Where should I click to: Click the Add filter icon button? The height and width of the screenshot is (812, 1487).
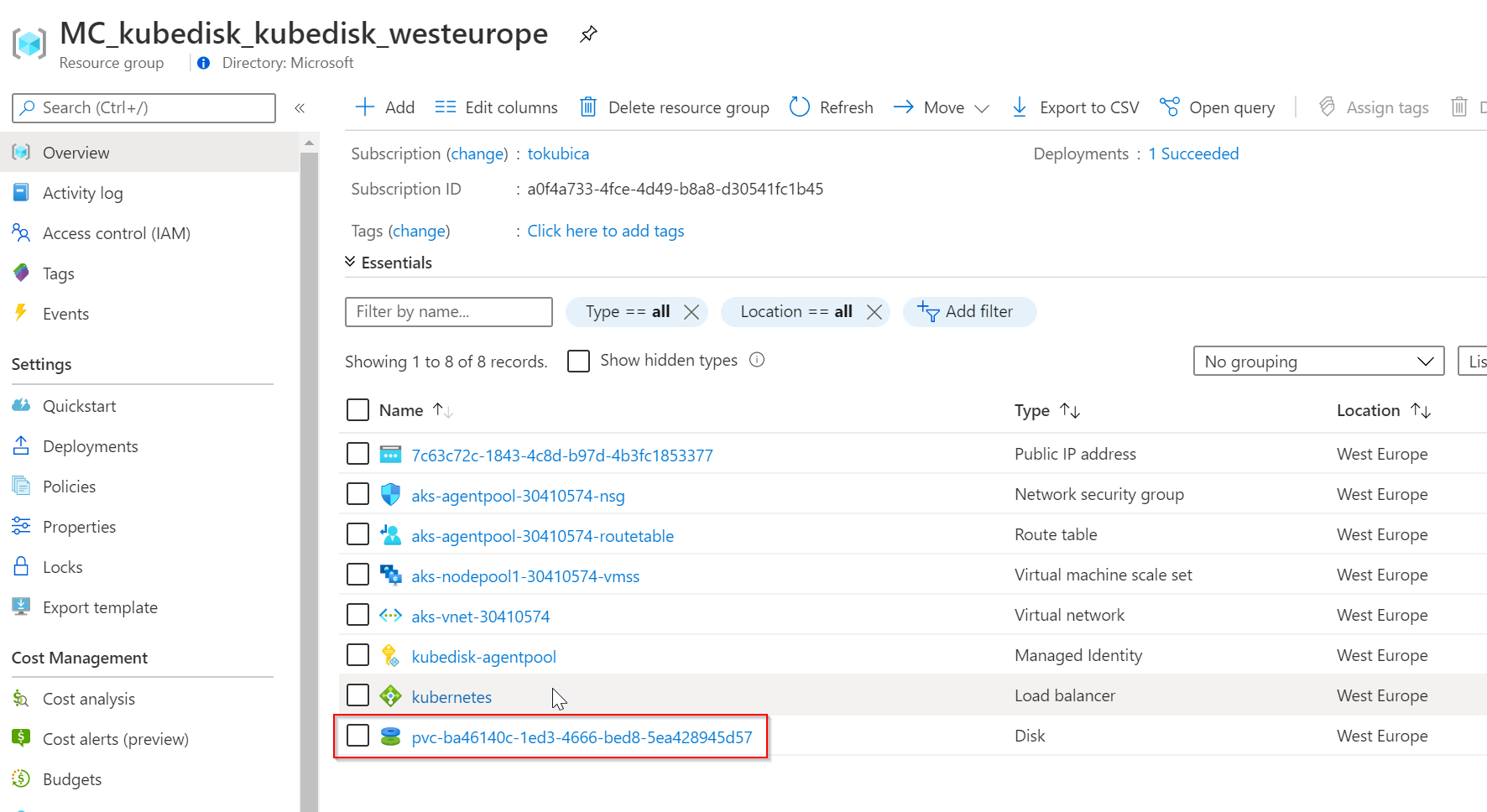(928, 312)
